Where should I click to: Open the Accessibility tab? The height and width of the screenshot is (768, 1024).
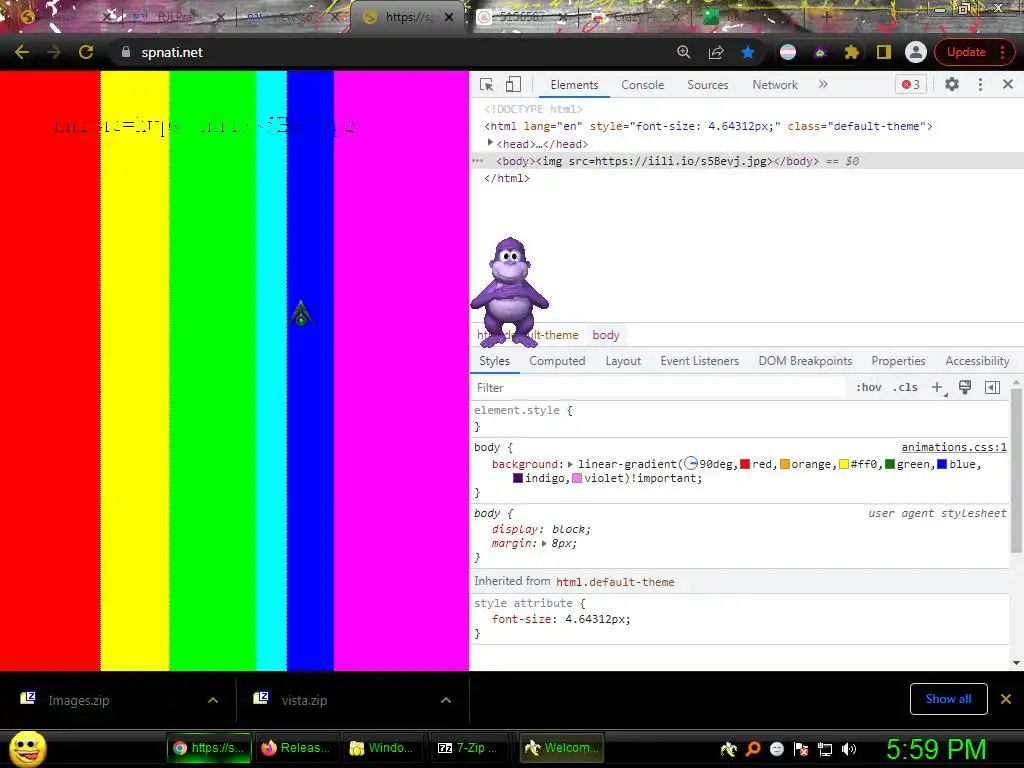pos(977,361)
